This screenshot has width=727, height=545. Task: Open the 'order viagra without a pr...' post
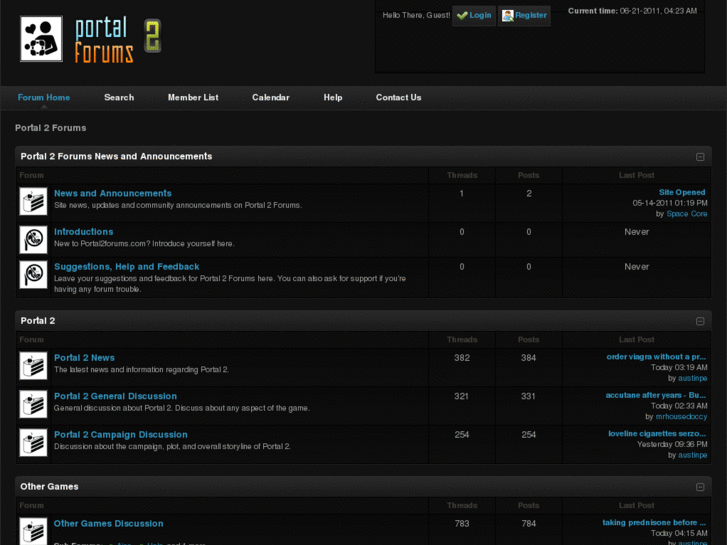(x=656, y=357)
